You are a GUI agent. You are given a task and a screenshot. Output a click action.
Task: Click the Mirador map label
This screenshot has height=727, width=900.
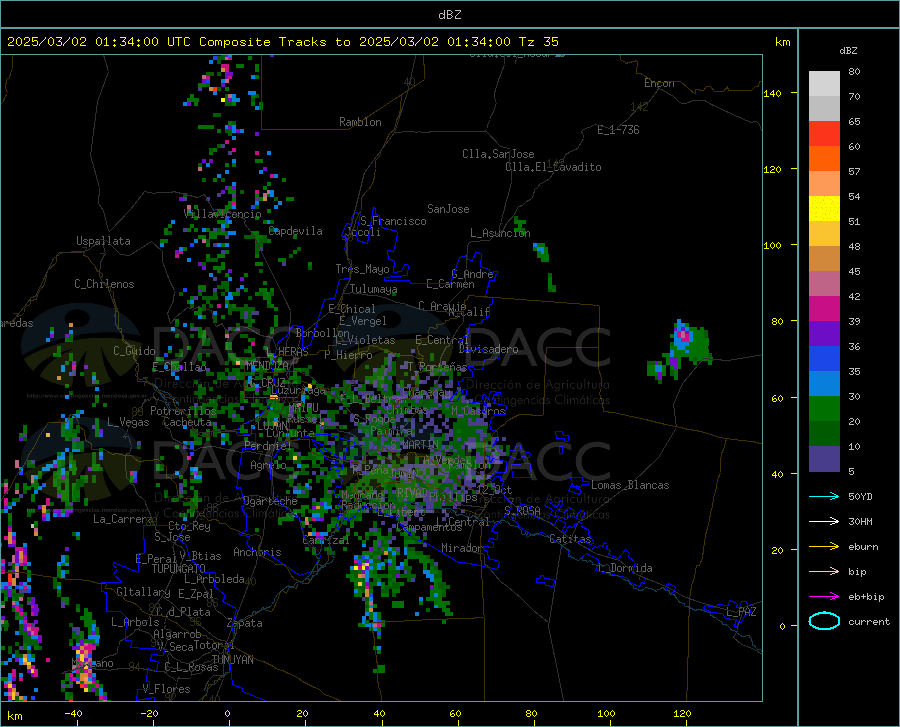(461, 548)
